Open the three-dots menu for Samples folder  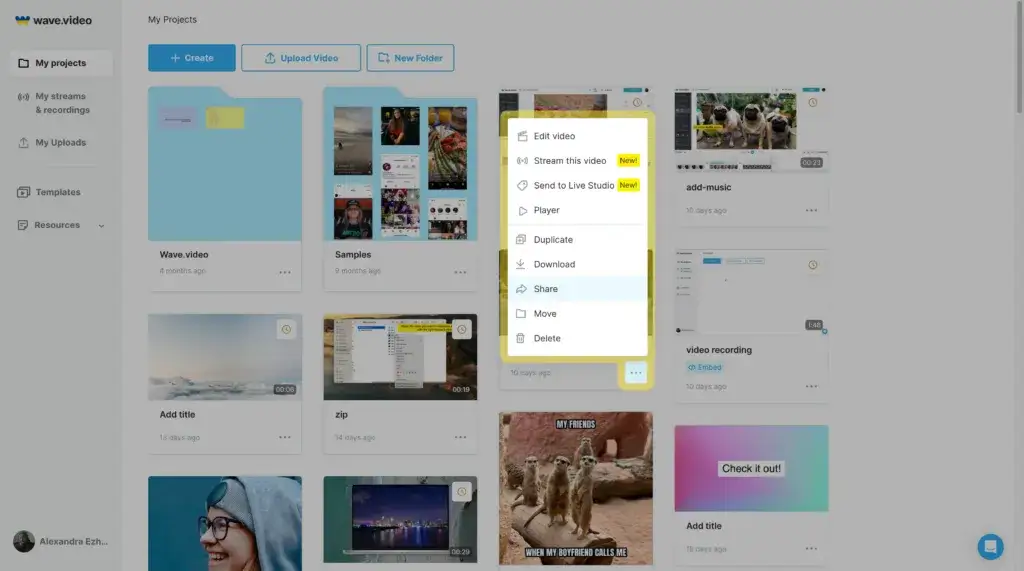coord(460,272)
